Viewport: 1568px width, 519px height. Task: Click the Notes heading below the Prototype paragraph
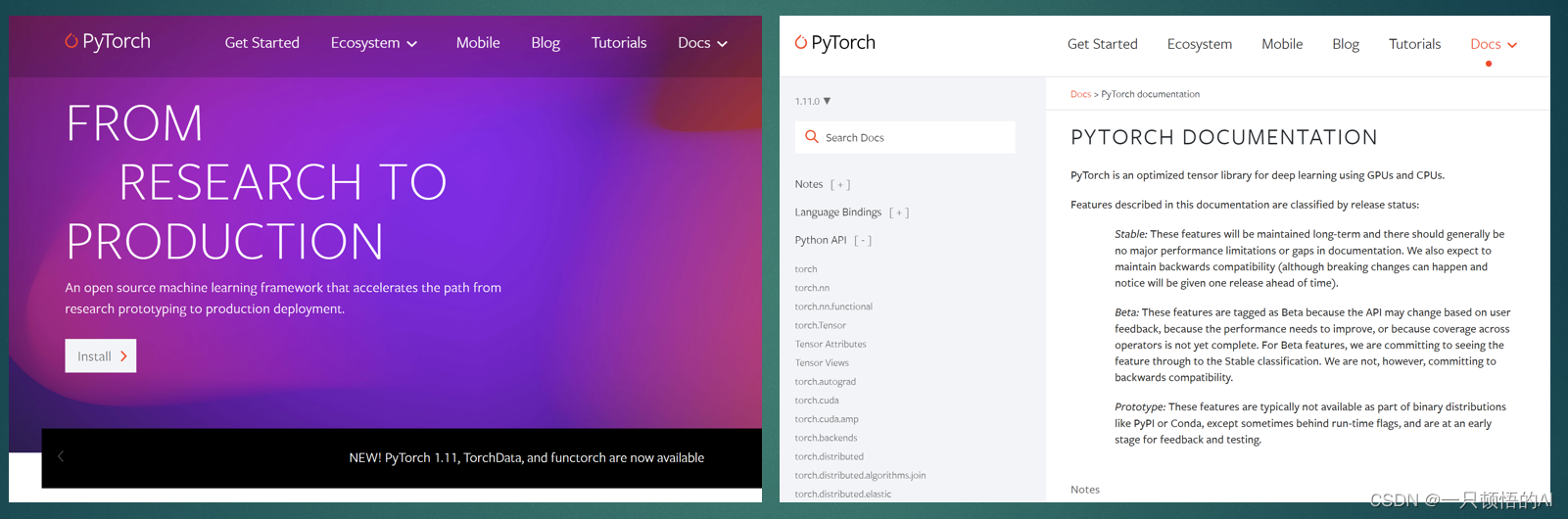coord(1085,490)
